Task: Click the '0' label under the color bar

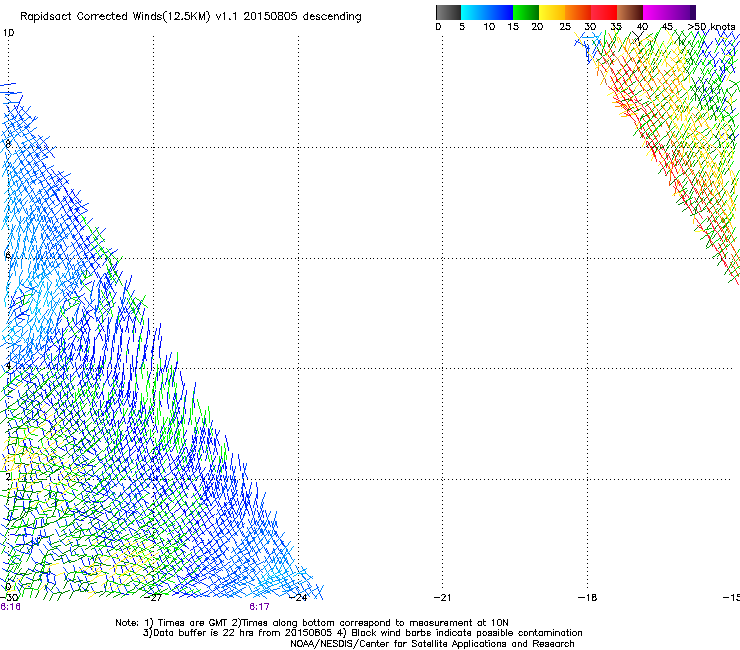Action: point(438,27)
